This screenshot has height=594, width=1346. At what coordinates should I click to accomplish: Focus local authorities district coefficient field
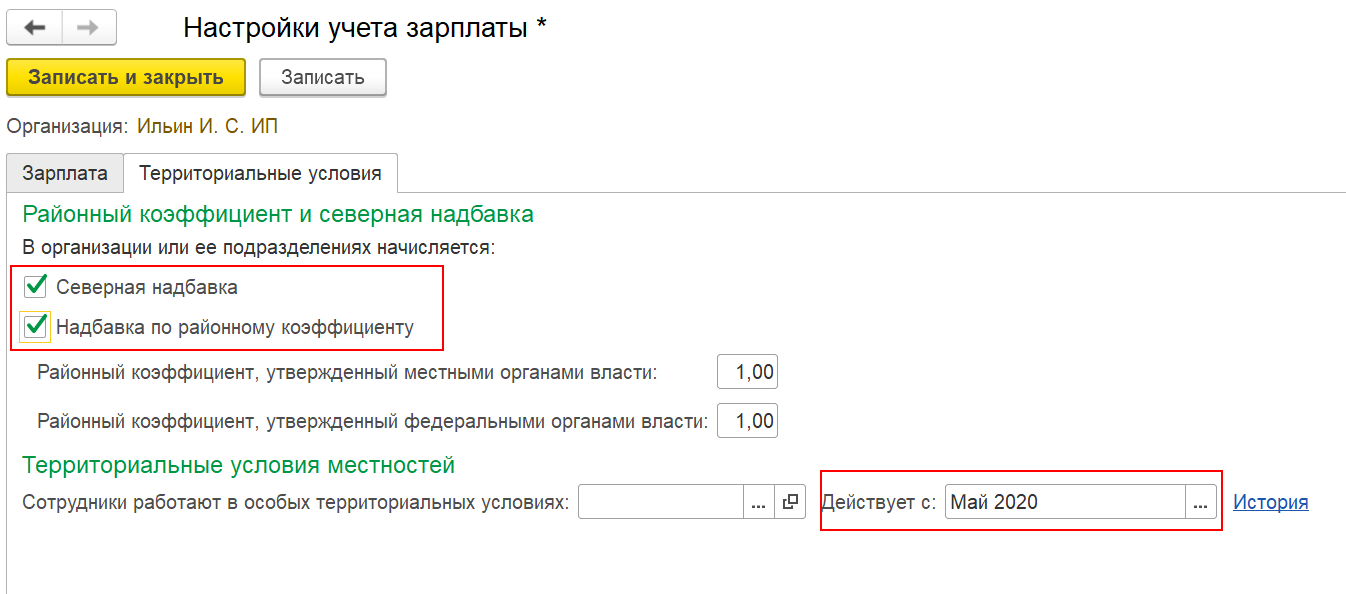[x=747, y=373]
